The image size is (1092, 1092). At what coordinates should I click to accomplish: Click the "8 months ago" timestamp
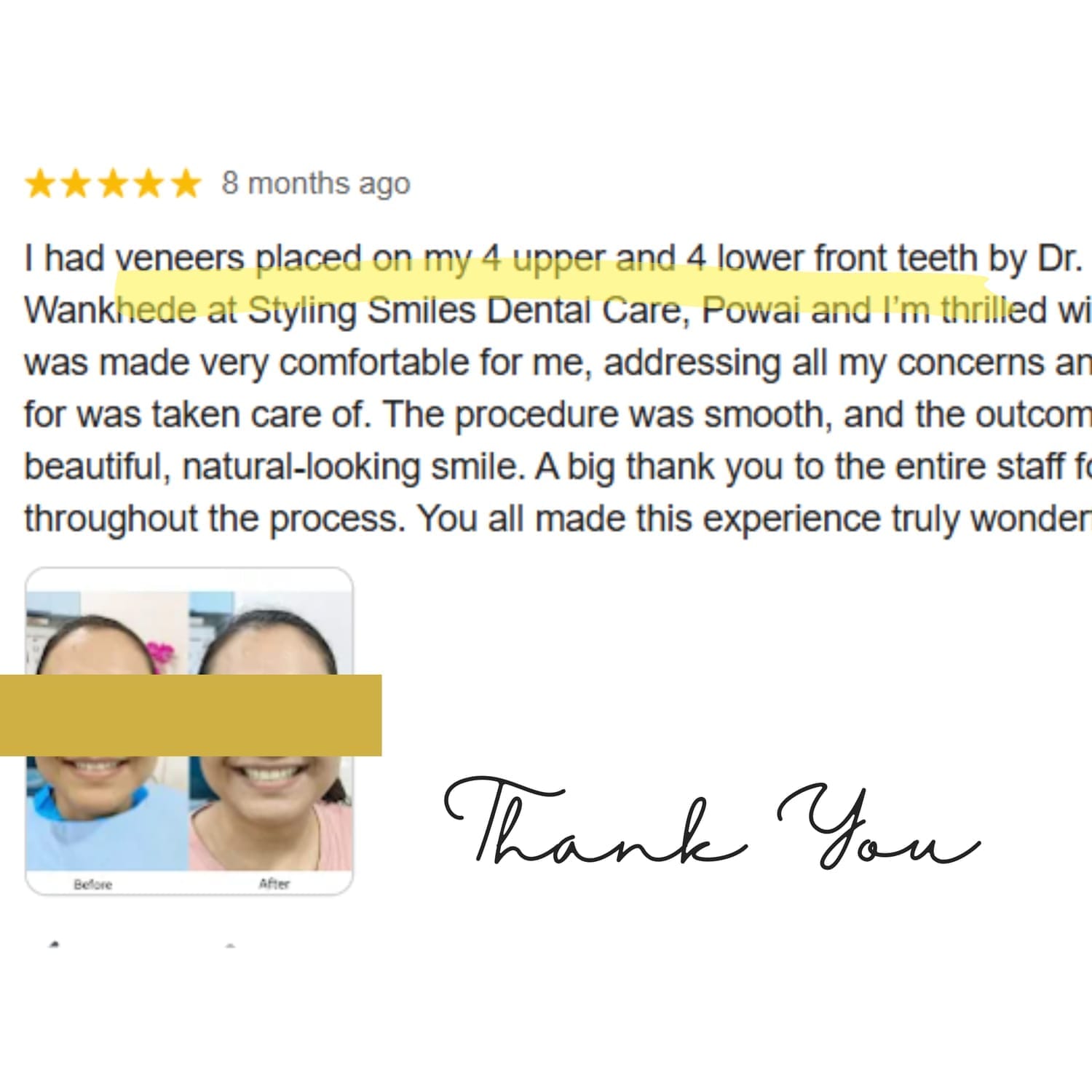pyautogui.click(x=316, y=183)
